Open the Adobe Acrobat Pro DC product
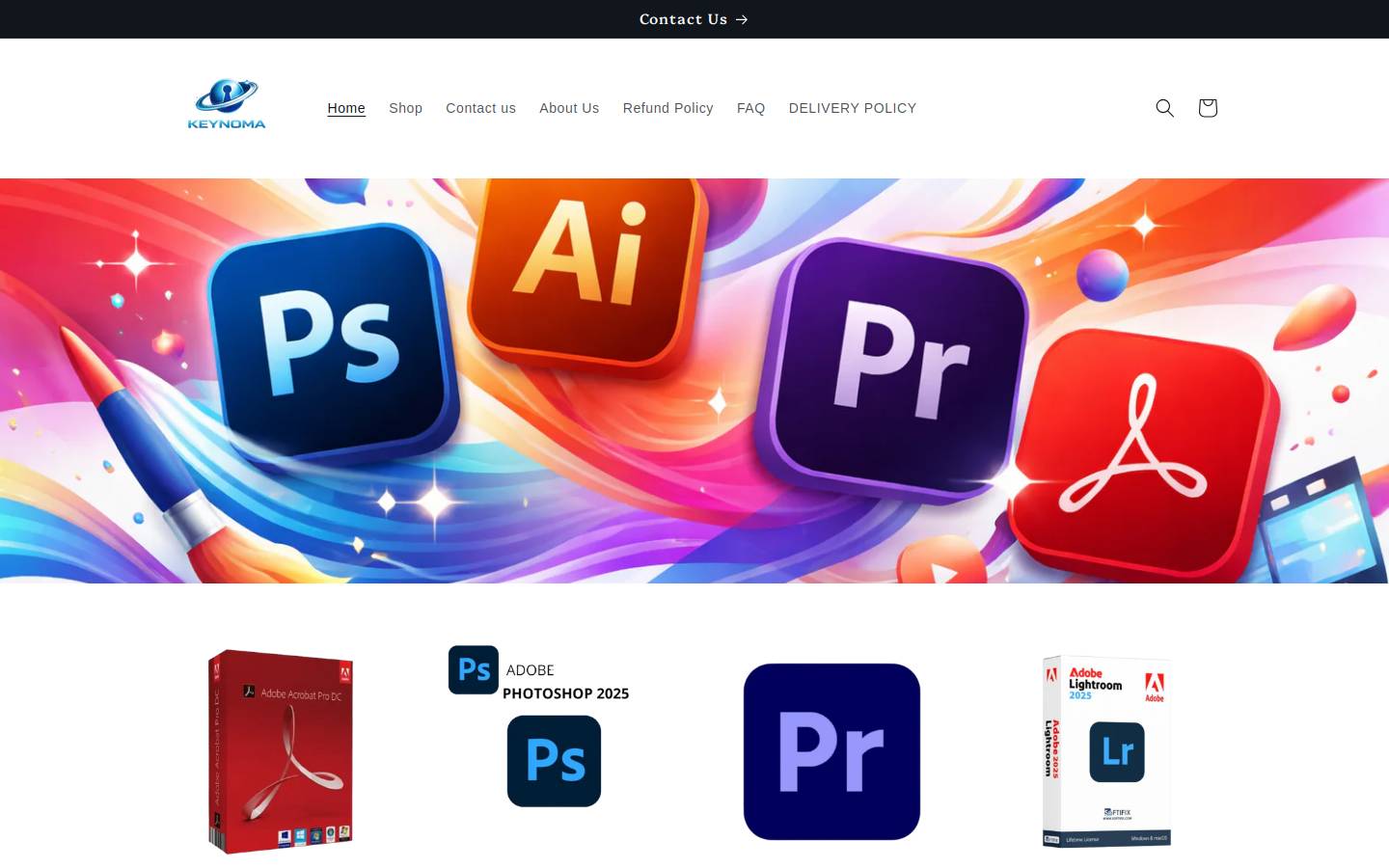 [281, 752]
